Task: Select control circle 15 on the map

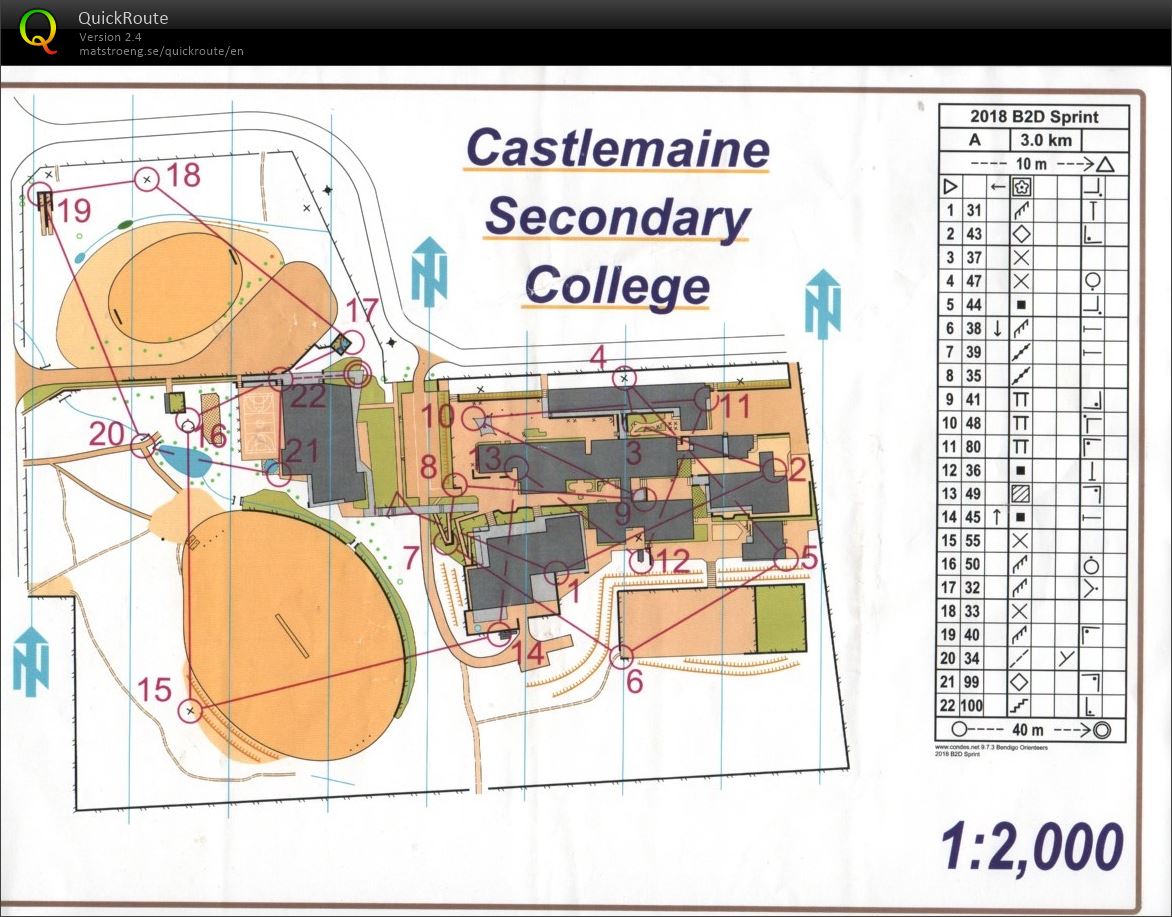Action: pos(189,710)
